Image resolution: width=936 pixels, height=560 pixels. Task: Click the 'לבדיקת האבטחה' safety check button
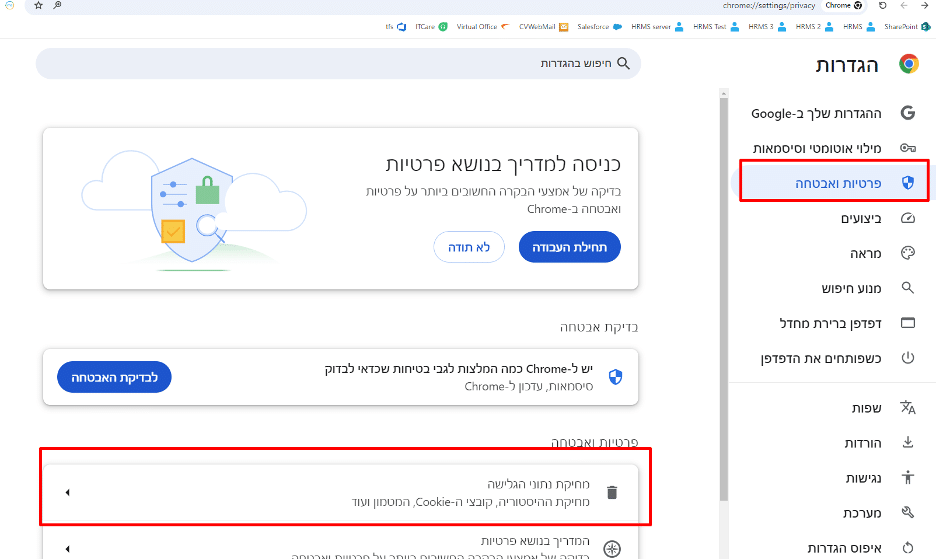(114, 377)
